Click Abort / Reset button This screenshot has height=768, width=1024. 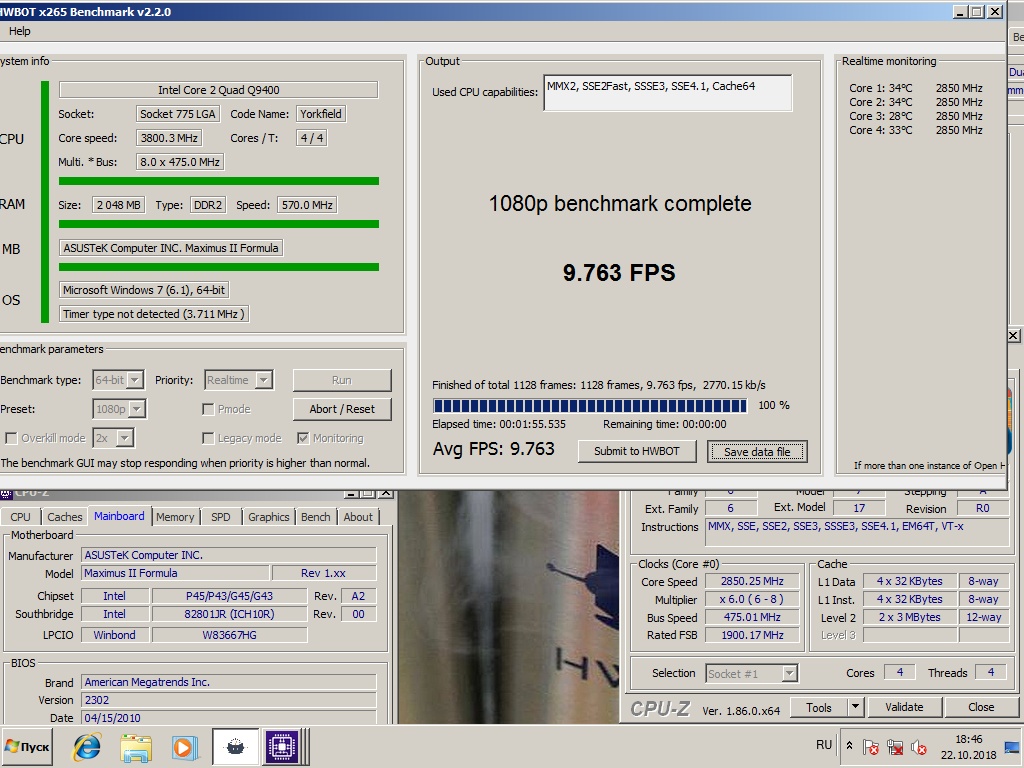point(342,409)
